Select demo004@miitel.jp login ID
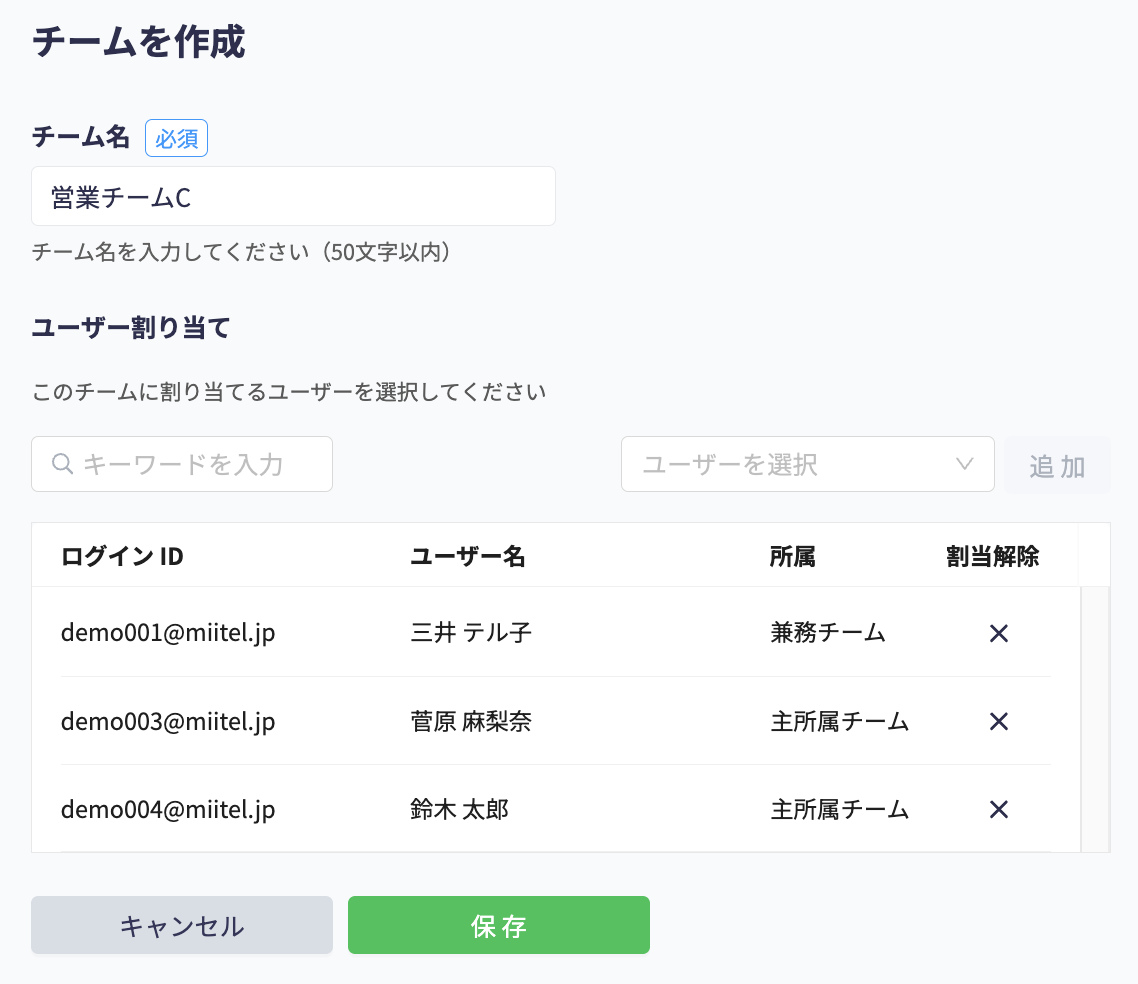 pos(168,809)
